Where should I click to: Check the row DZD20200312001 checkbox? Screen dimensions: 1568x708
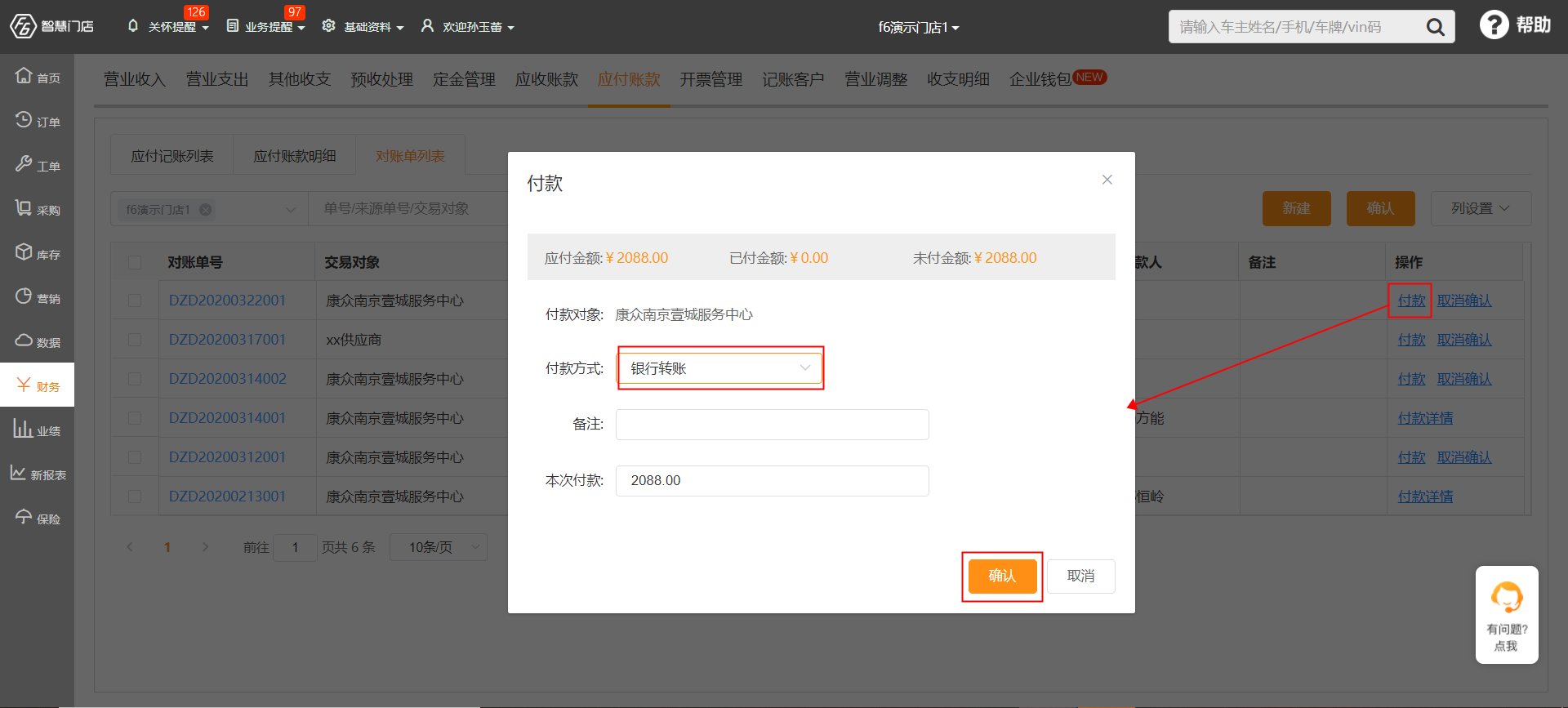pyautogui.click(x=135, y=457)
